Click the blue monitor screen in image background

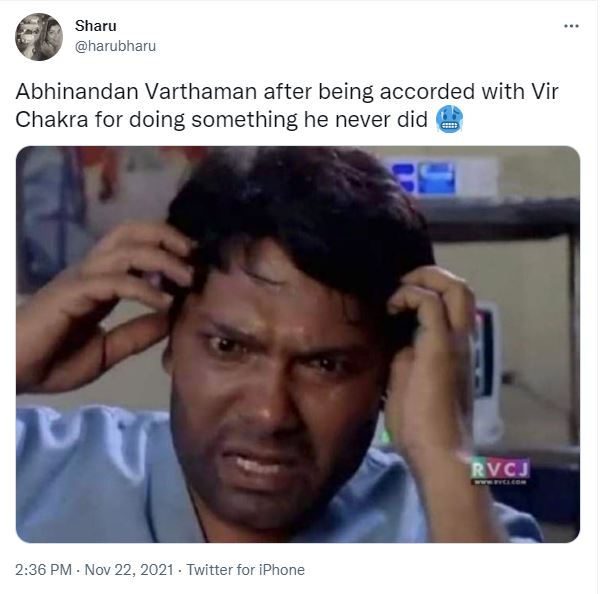point(425,177)
